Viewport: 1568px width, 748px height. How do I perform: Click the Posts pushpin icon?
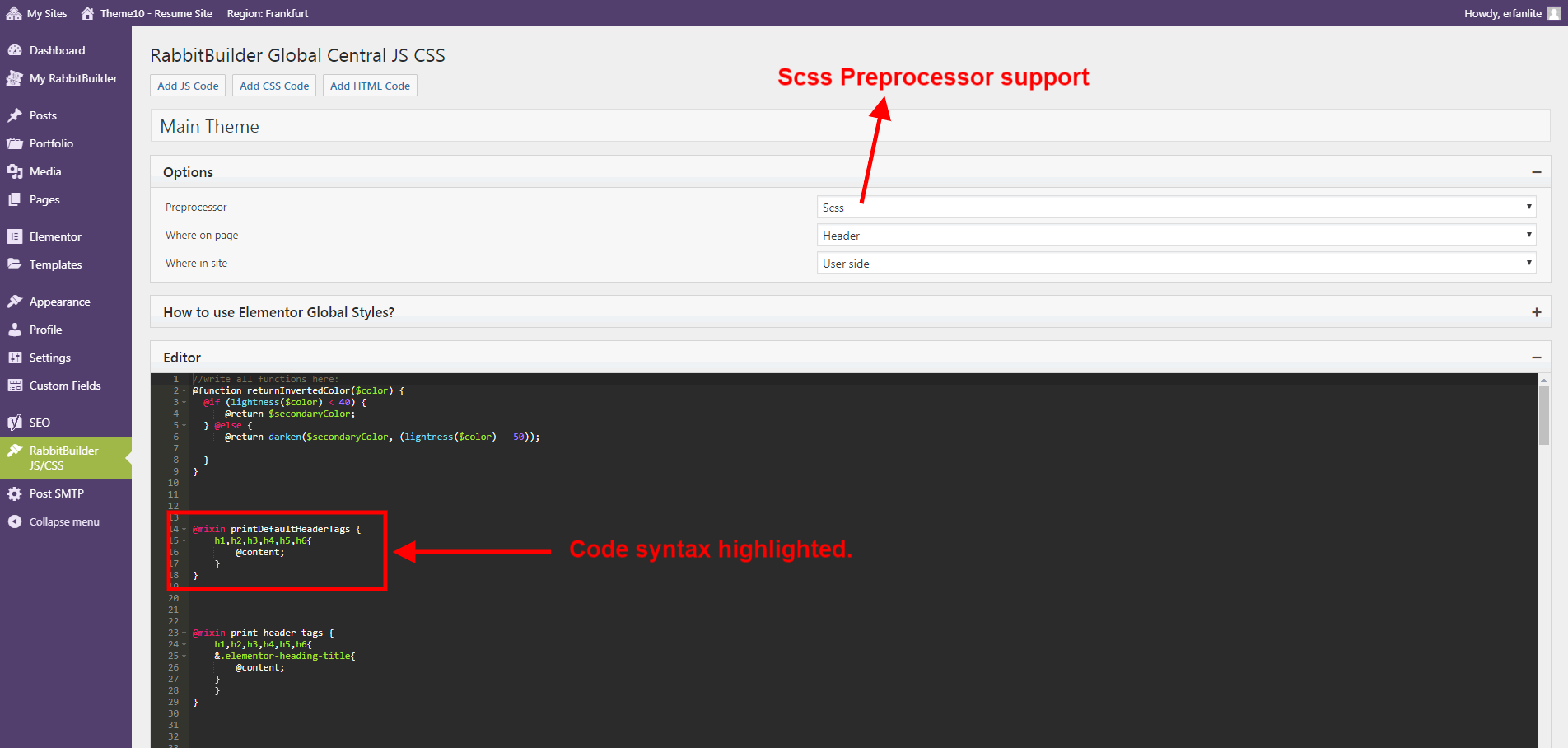click(x=15, y=115)
